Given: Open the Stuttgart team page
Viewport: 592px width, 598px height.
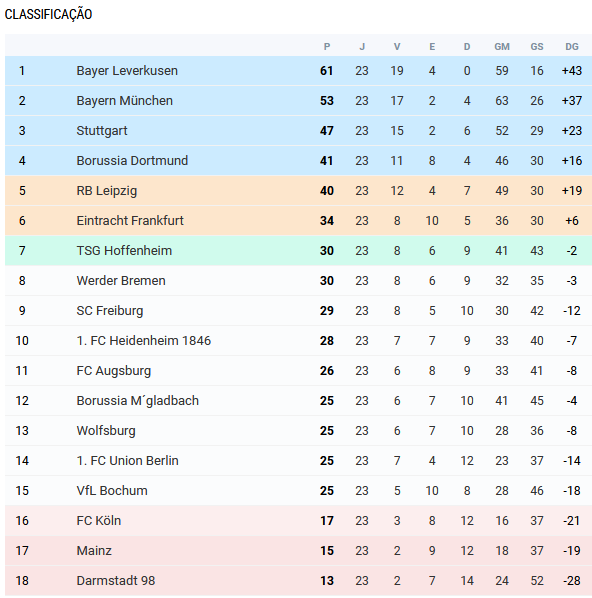Looking at the screenshot, I should [102, 131].
